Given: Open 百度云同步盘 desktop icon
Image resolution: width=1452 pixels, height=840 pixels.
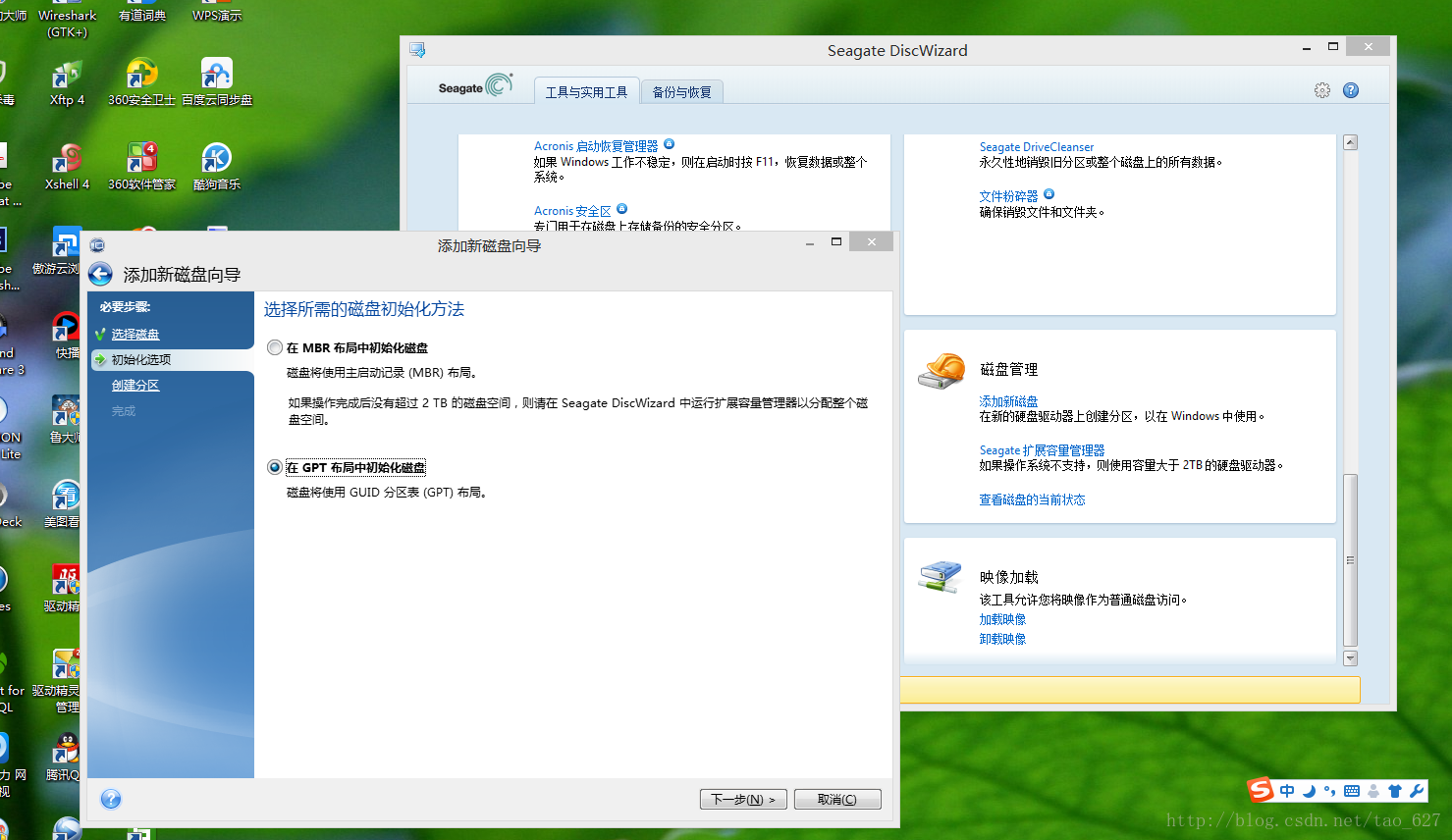Looking at the screenshot, I should (x=217, y=83).
